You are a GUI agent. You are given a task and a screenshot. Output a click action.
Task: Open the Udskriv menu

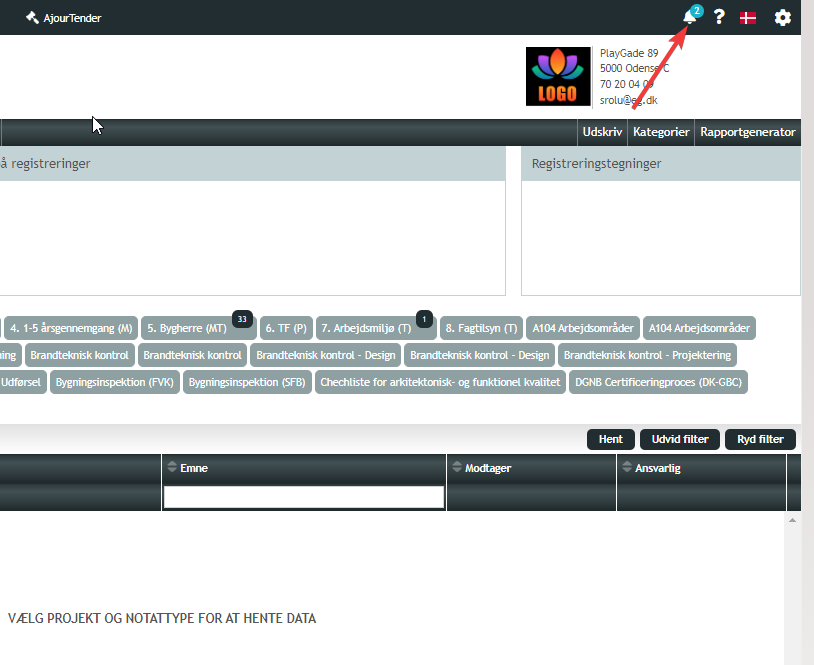click(x=602, y=132)
